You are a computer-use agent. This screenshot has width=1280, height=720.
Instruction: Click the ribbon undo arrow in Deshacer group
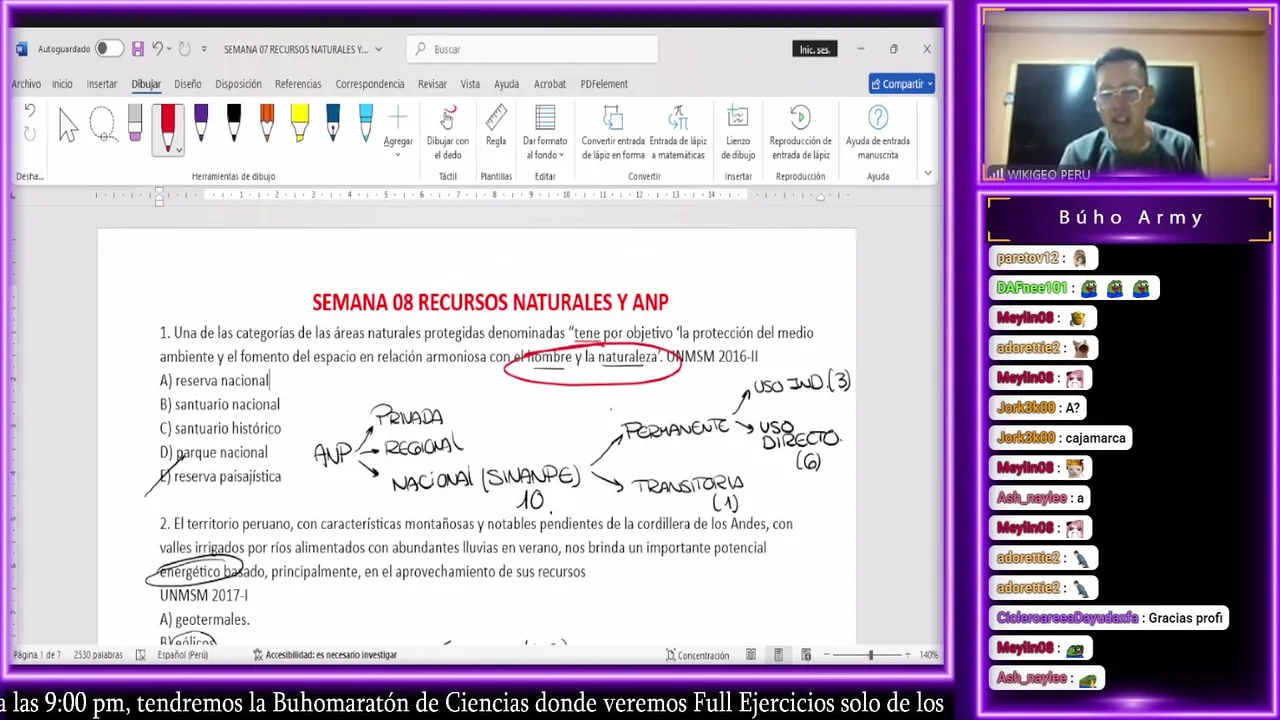point(30,111)
